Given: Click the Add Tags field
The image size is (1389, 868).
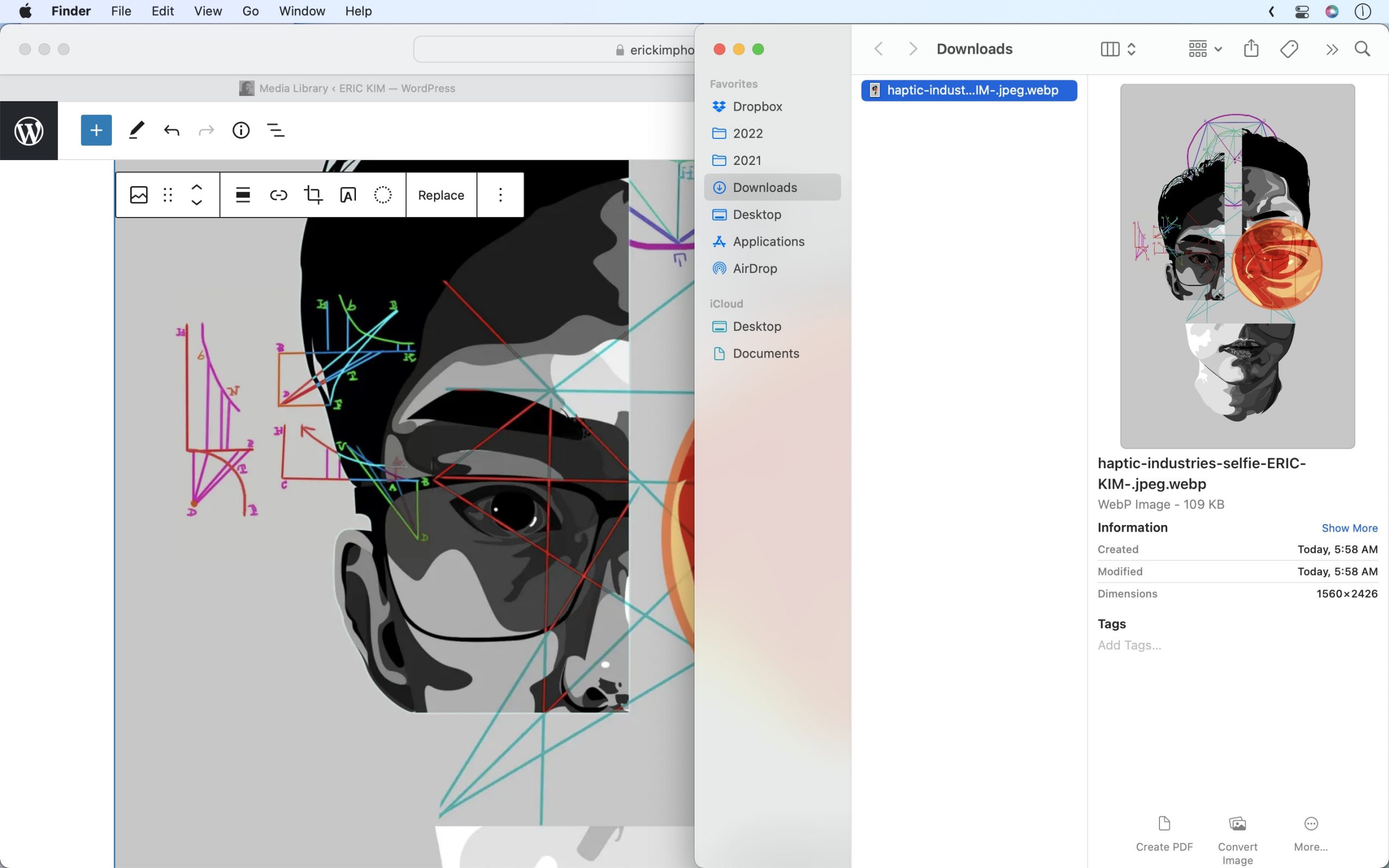Looking at the screenshot, I should coord(1129,644).
